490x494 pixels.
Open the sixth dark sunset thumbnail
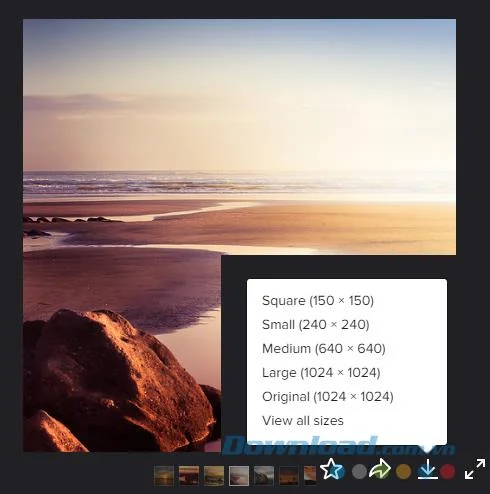click(x=289, y=476)
